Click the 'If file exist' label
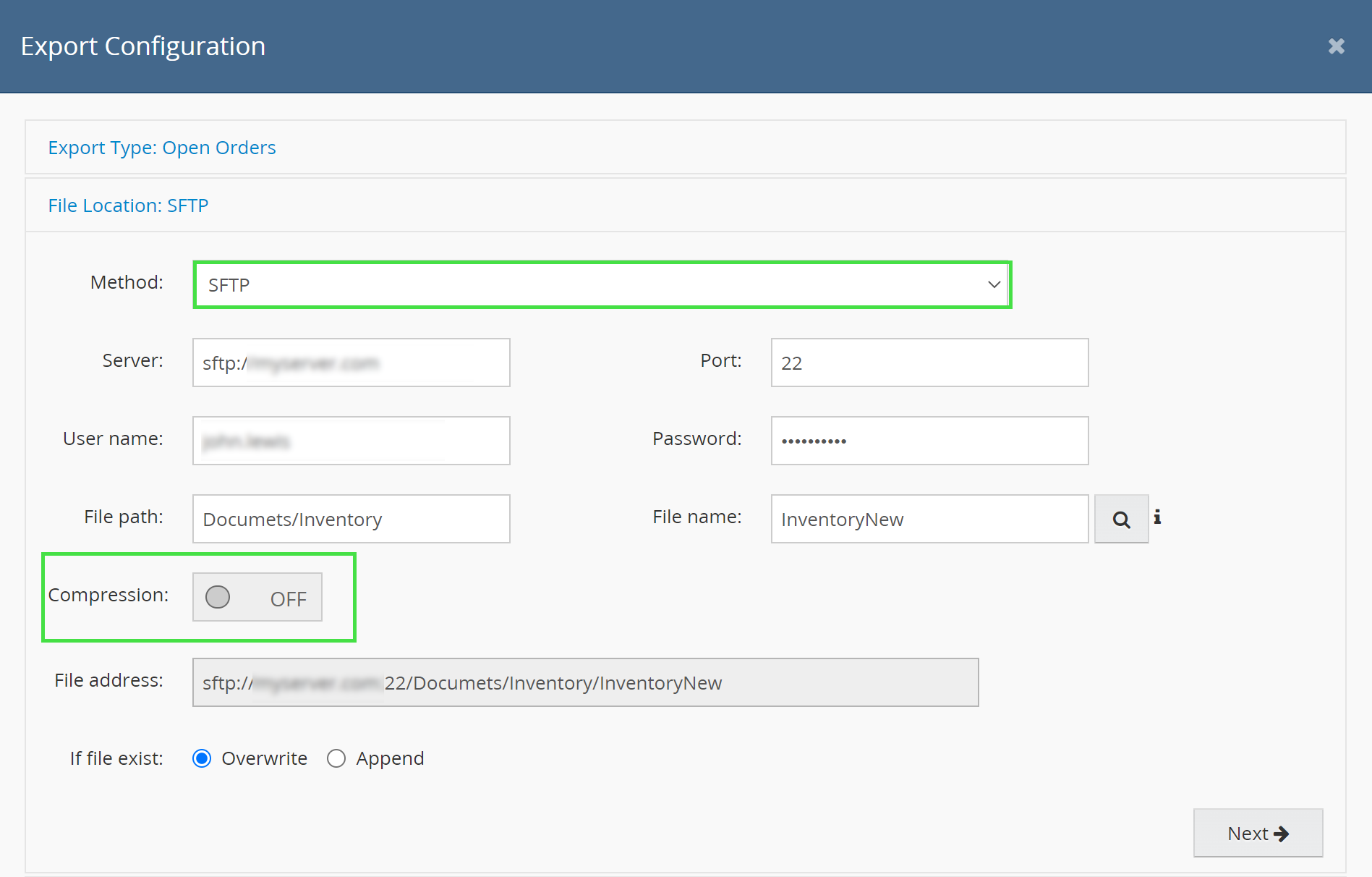Image resolution: width=1372 pixels, height=877 pixels. point(116,758)
